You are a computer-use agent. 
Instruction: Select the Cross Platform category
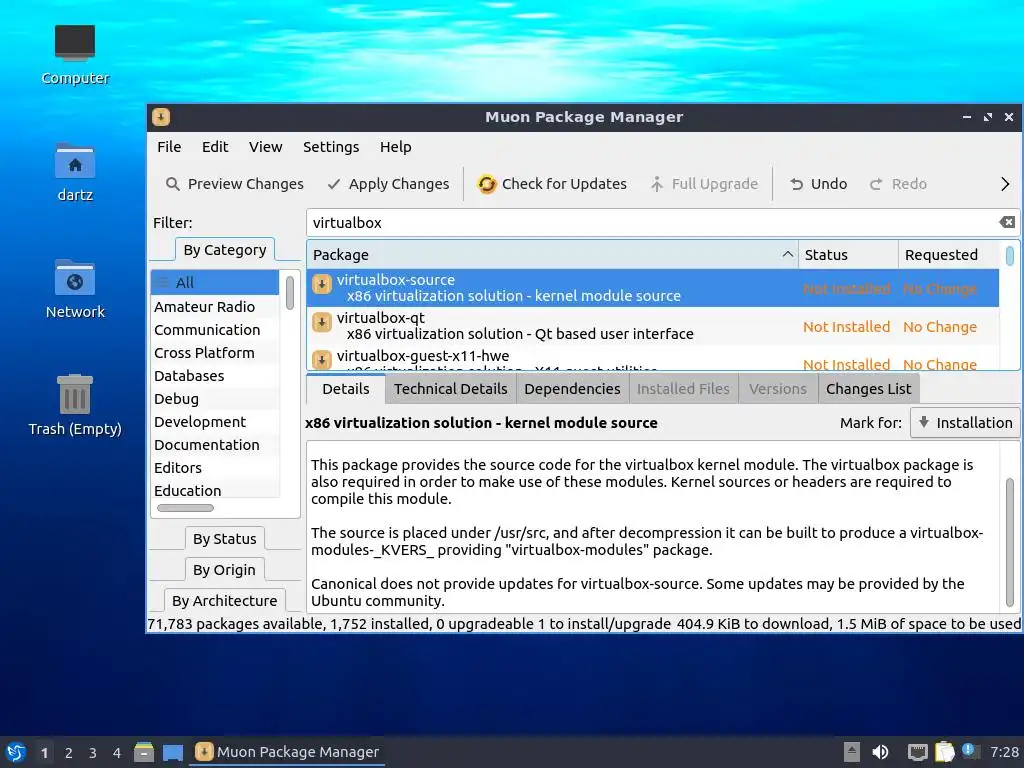[x=216, y=353]
